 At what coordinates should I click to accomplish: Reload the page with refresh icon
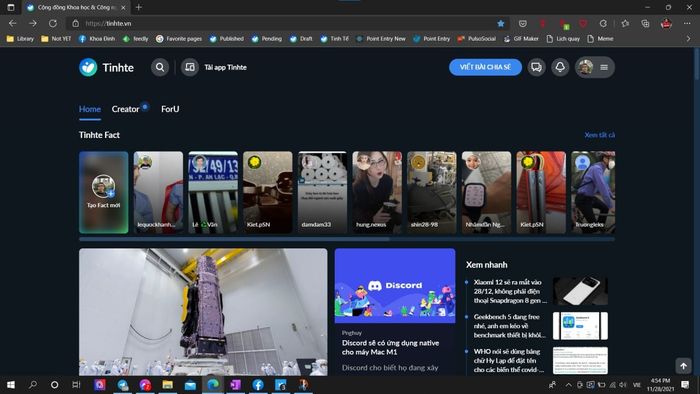pos(53,23)
